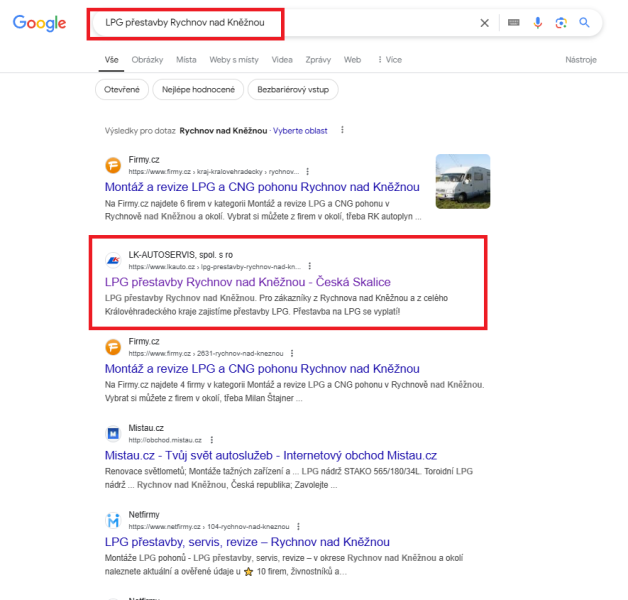The image size is (628, 600).
Task: Click the magnifying glass search button
Action: [584, 22]
